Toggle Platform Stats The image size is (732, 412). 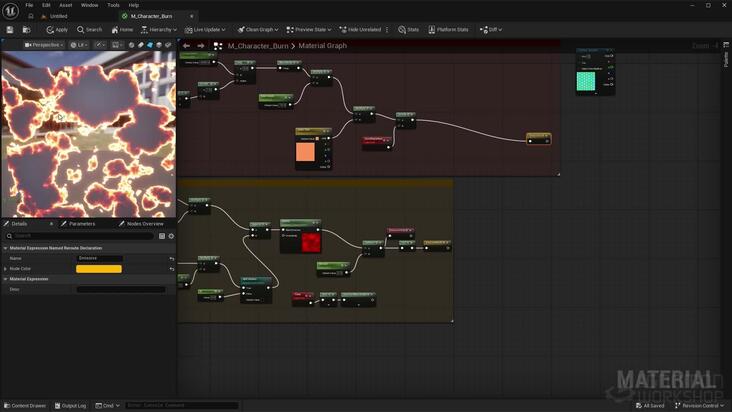pos(448,29)
